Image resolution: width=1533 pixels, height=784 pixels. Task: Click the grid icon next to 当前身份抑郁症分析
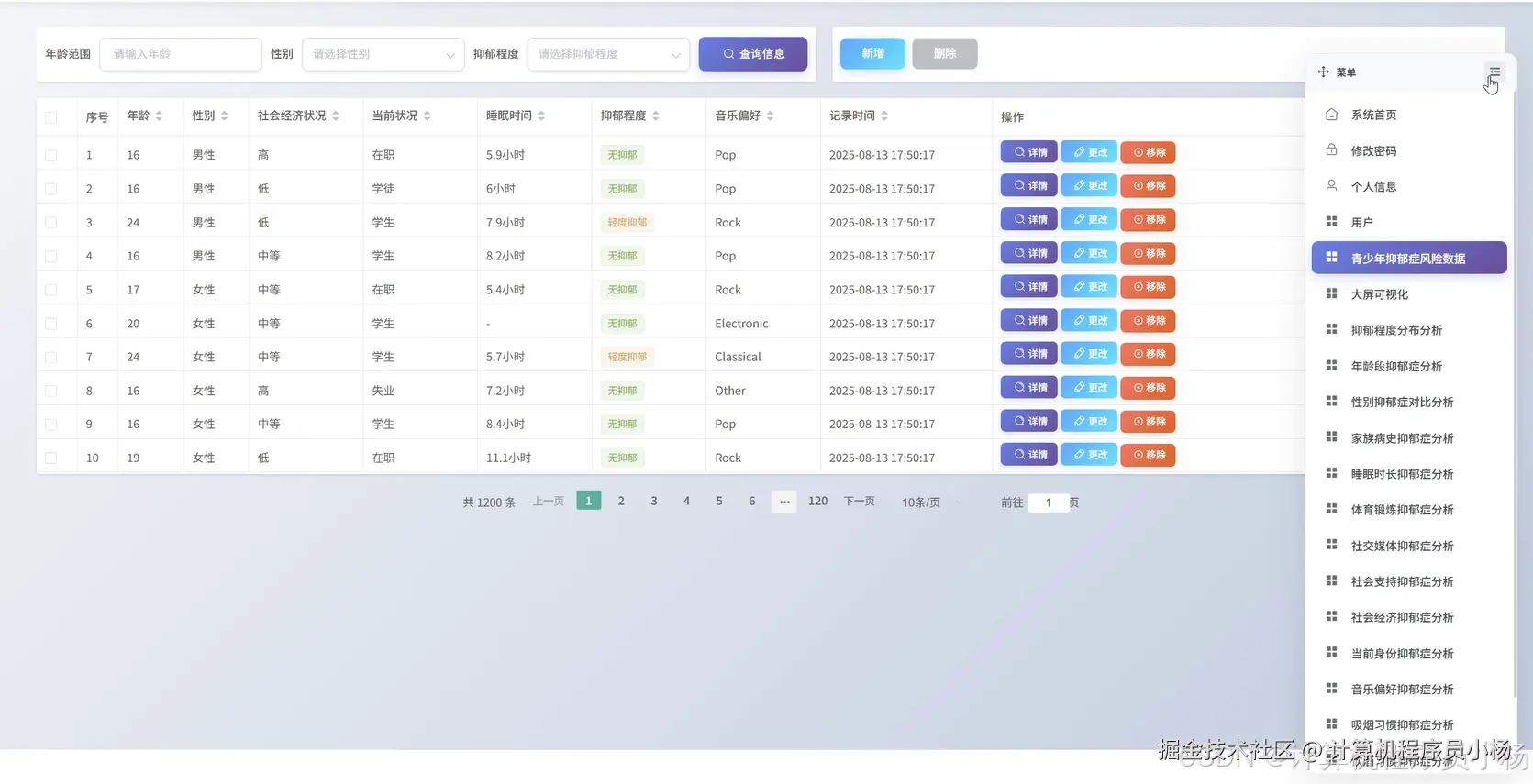1331,653
